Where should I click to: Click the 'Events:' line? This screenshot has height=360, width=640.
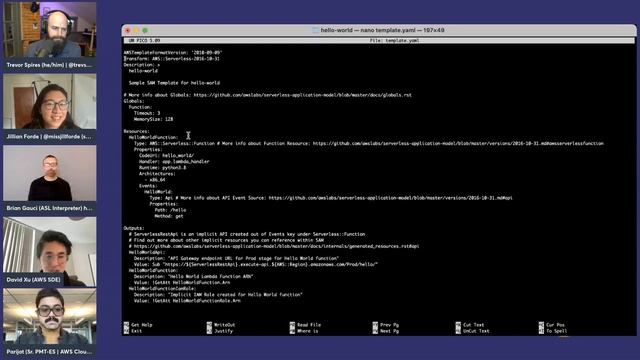148,186
